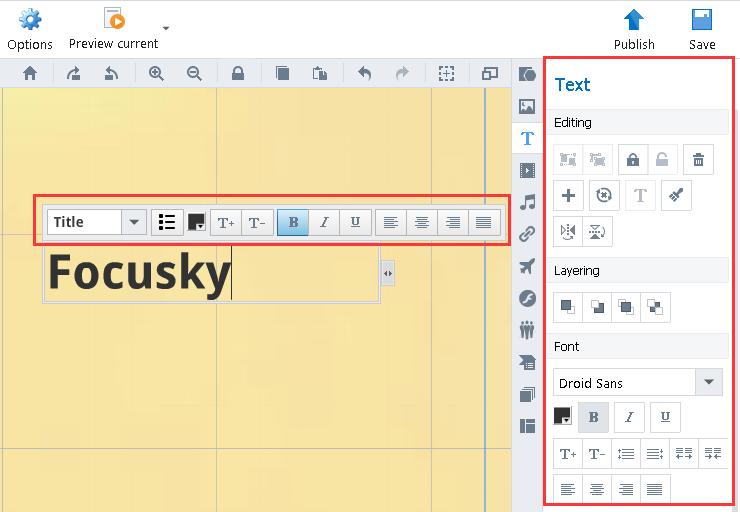Rotate canvas counterclockwise icon
Image resolution: width=740 pixels, height=512 pixels.
click(111, 73)
